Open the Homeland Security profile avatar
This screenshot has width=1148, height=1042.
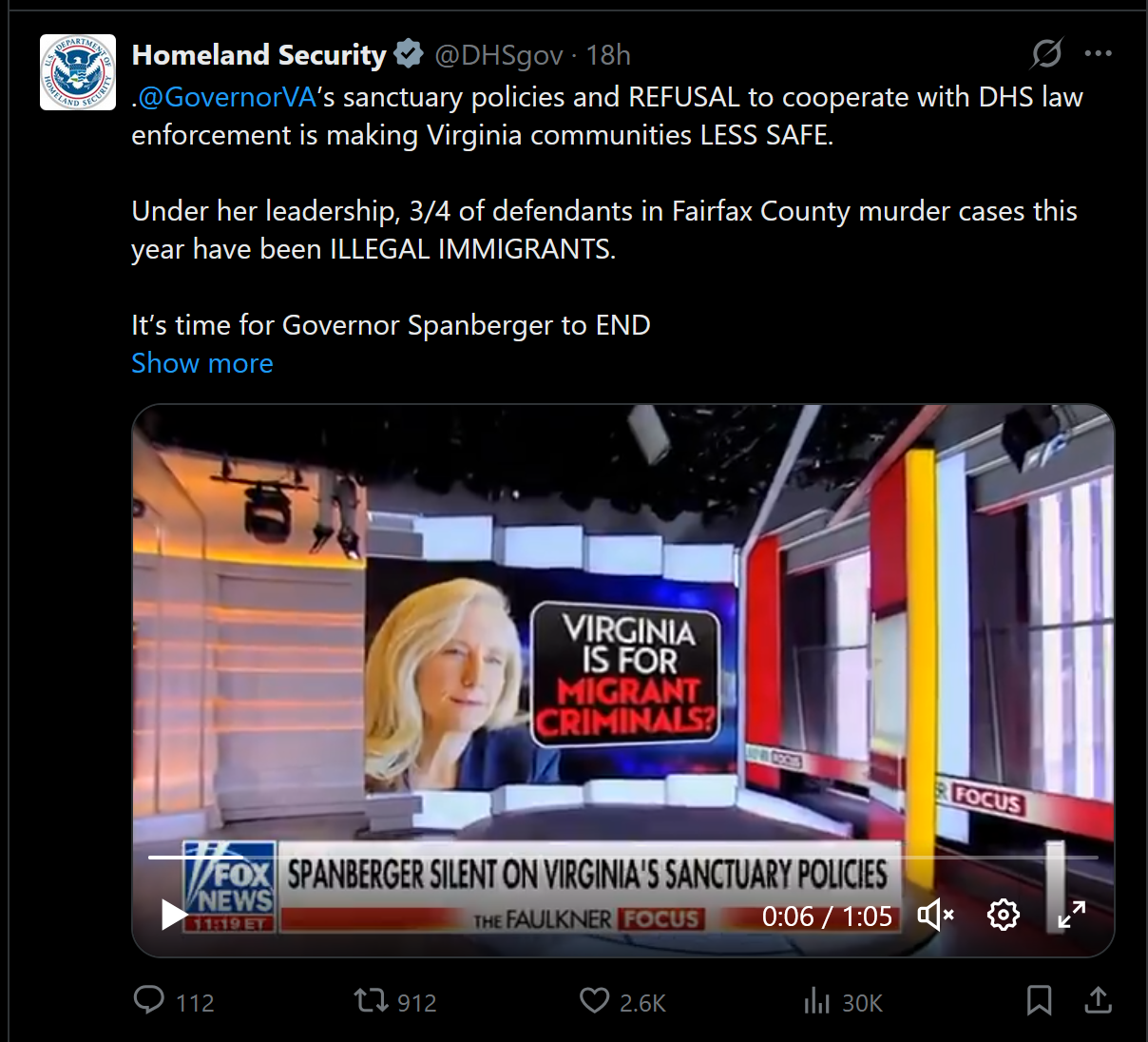coord(78,72)
